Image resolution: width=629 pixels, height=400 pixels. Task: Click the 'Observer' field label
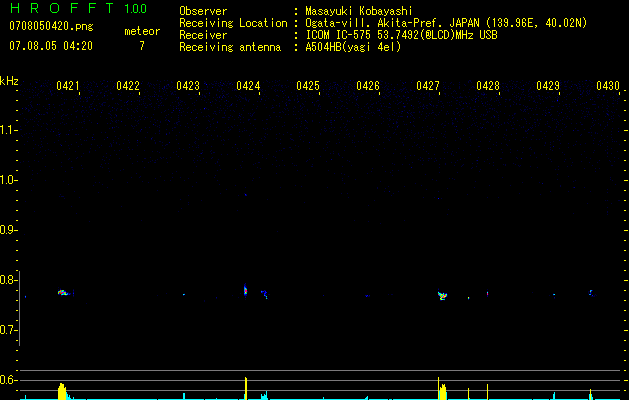click(x=203, y=11)
